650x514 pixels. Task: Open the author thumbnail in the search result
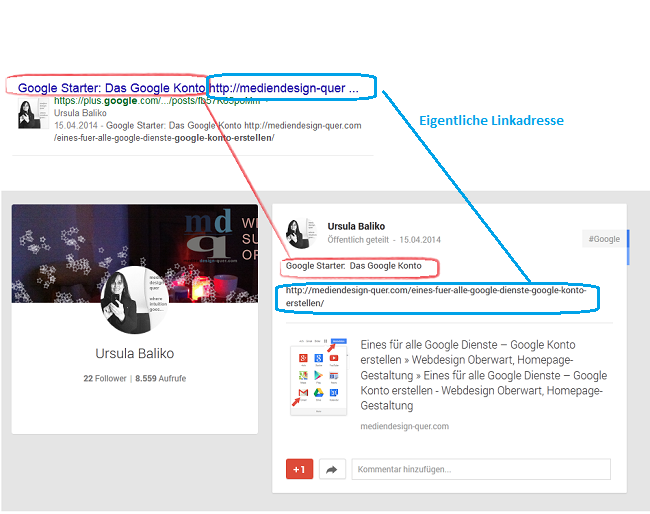33,114
